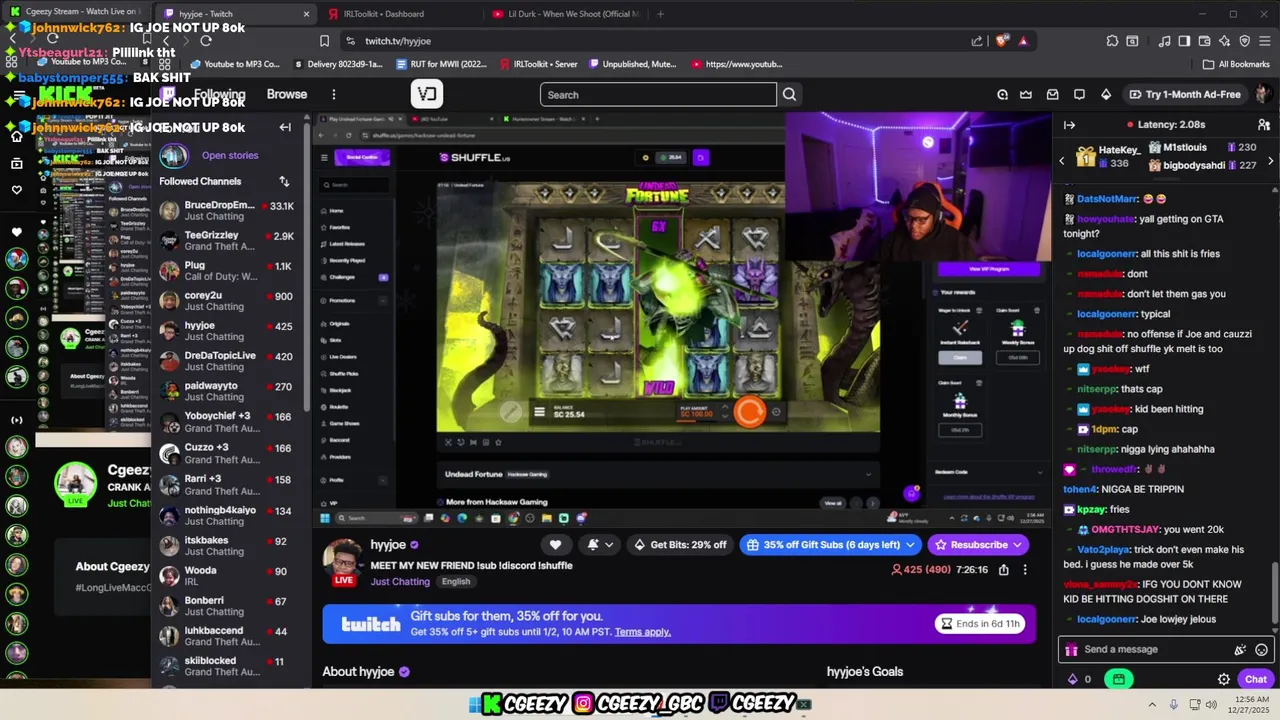Open the Just Chatting category link
This screenshot has height=720, width=1280.
400,582
